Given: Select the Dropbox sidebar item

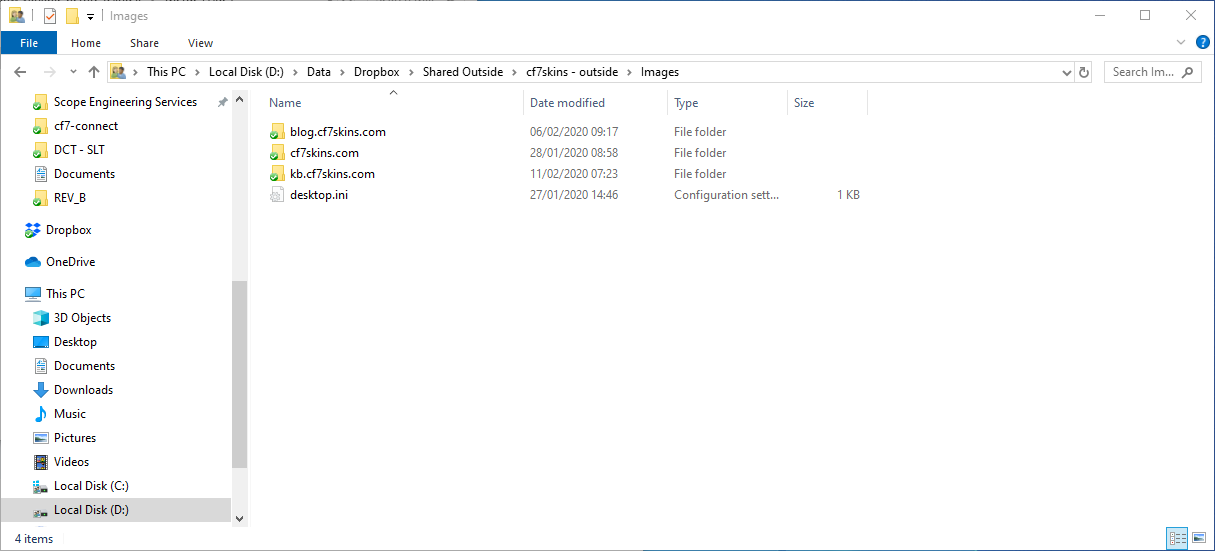Looking at the screenshot, I should pyautogui.click(x=68, y=230).
